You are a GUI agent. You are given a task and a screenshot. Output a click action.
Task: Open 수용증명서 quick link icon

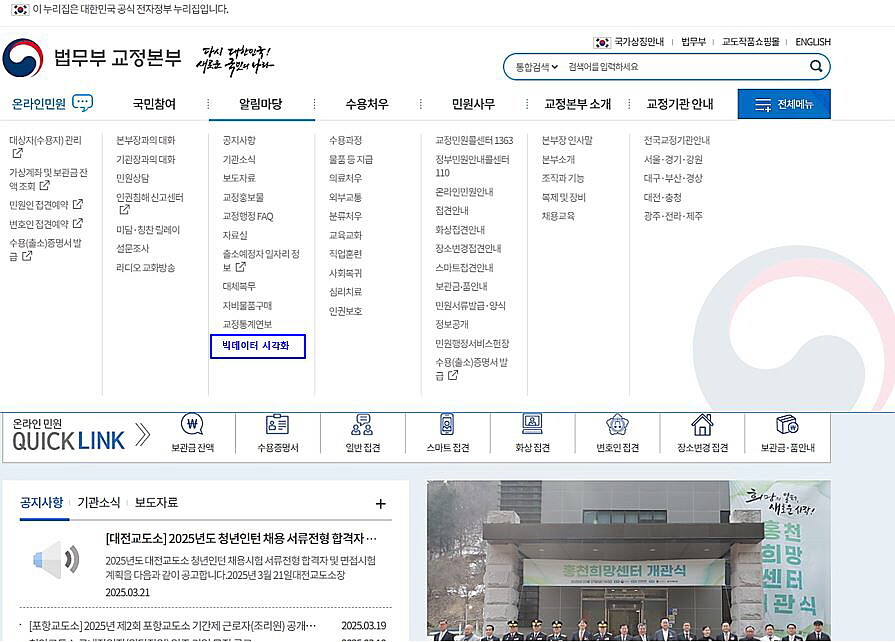pyautogui.click(x=277, y=426)
